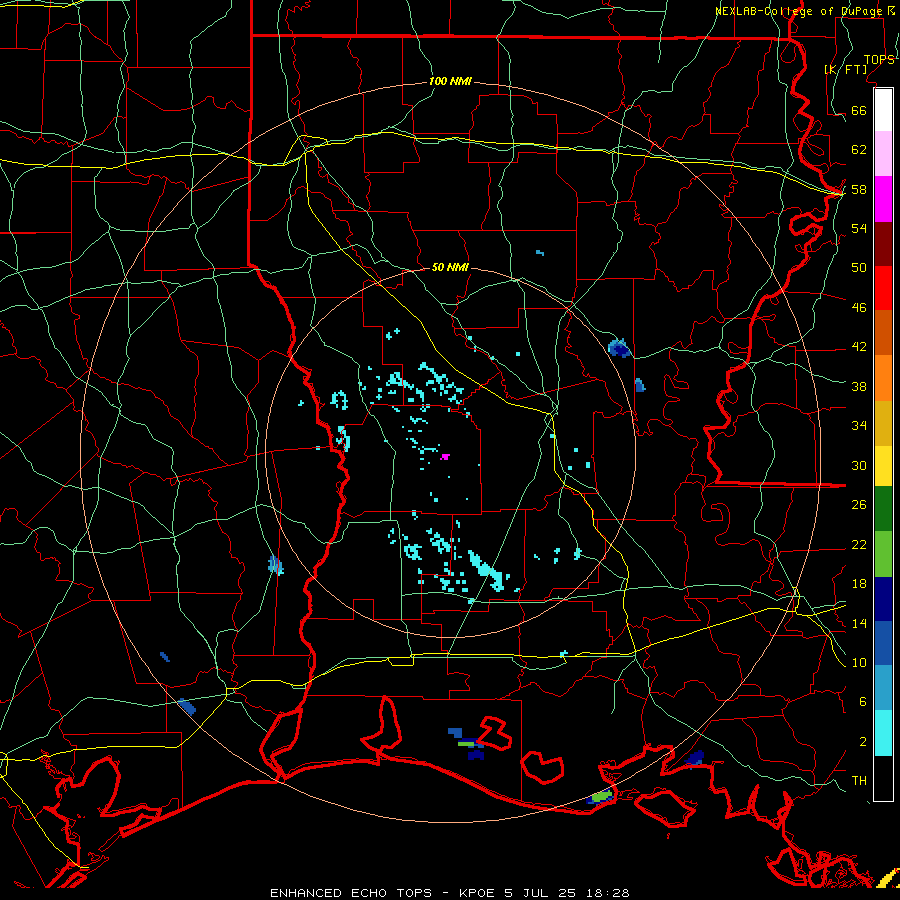Click the 50 NMI range ring label

click(x=450, y=267)
